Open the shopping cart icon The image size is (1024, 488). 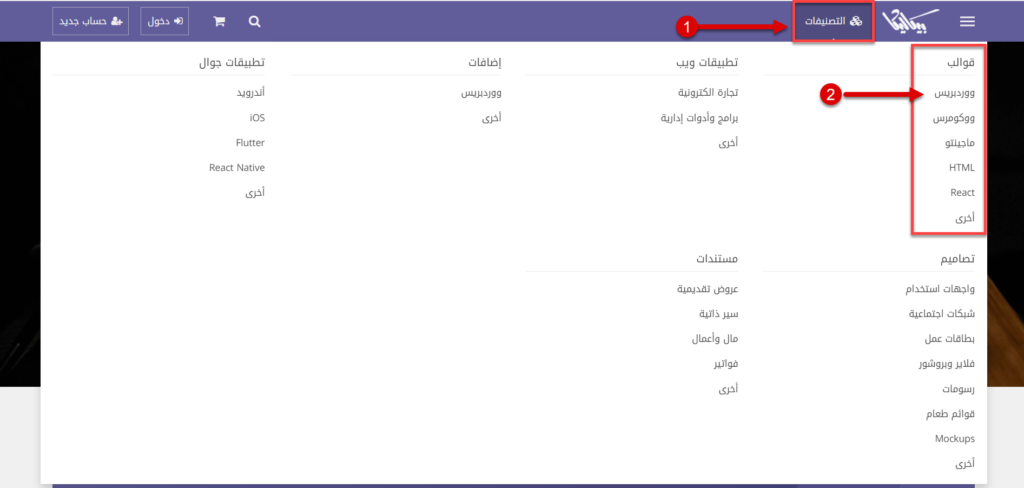(x=219, y=21)
